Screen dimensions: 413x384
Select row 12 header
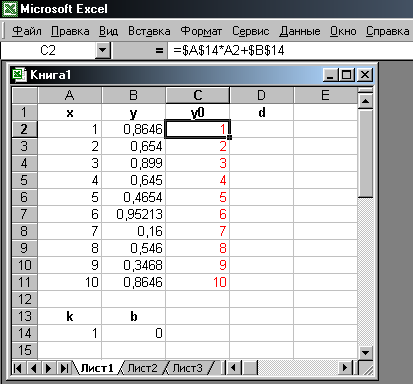(24, 299)
